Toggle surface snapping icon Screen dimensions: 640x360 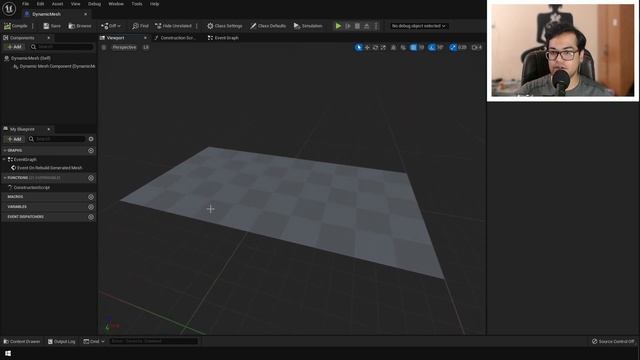pos(403,47)
